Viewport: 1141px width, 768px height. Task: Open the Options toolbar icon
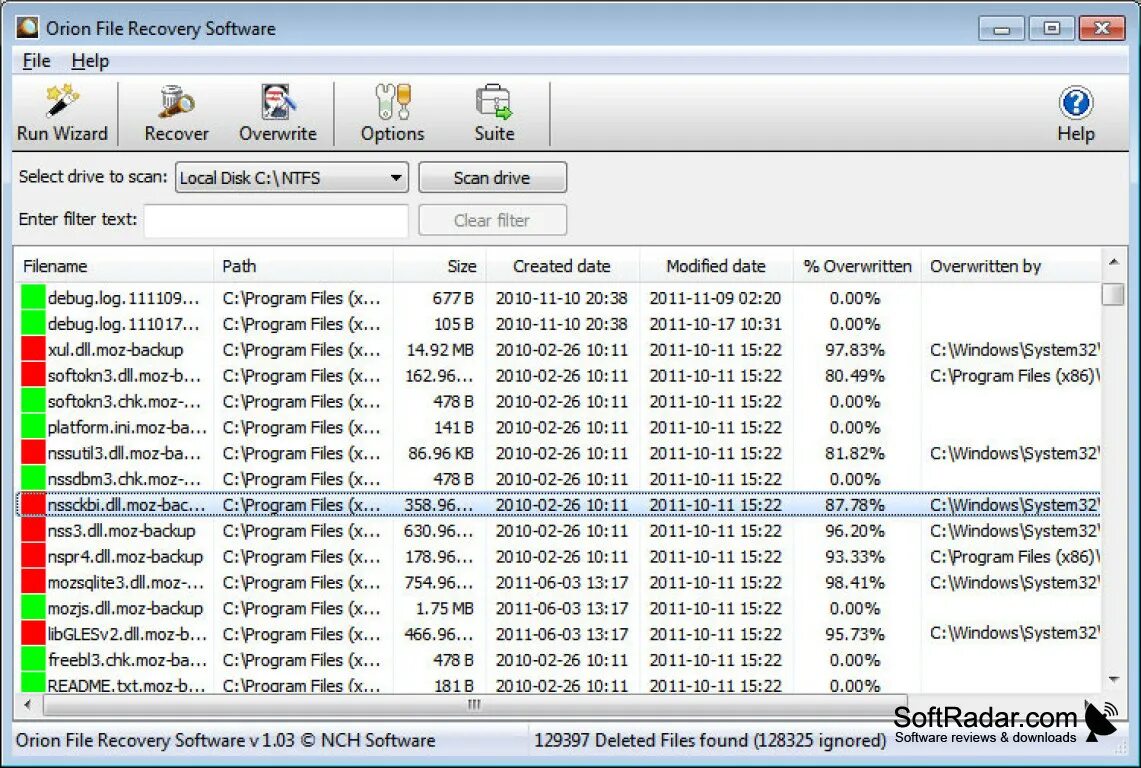(x=392, y=113)
